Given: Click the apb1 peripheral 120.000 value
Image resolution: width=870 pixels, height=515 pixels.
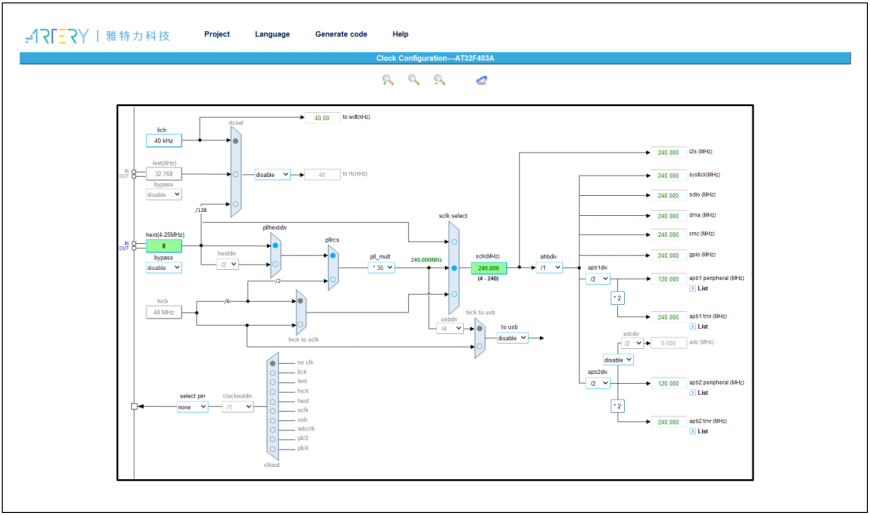Looking at the screenshot, I should pyautogui.click(x=669, y=279).
